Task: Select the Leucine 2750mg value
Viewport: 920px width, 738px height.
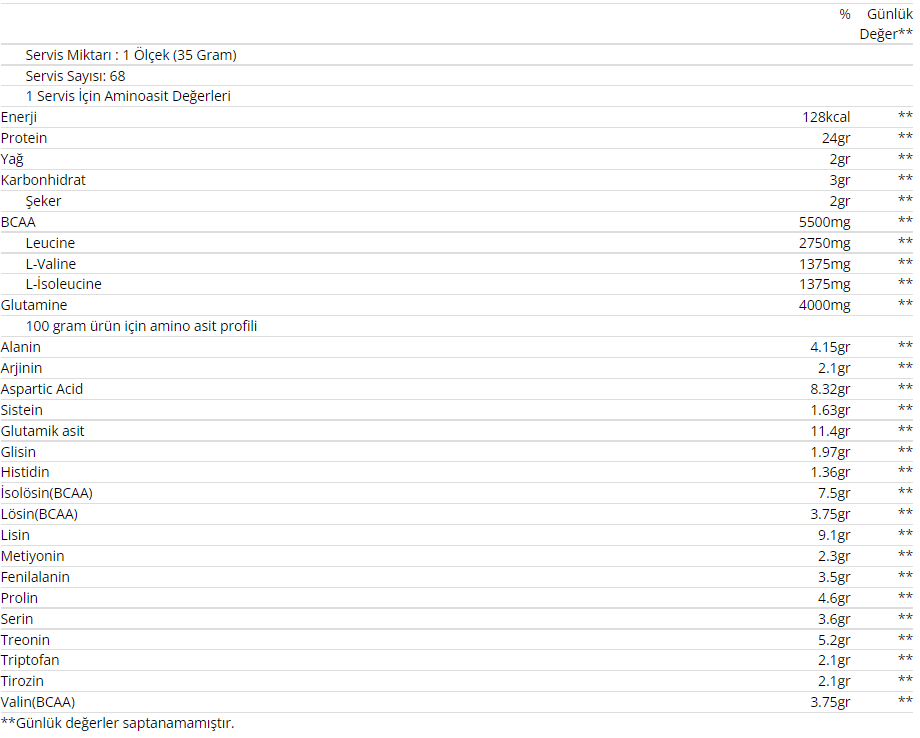Action: [x=824, y=243]
